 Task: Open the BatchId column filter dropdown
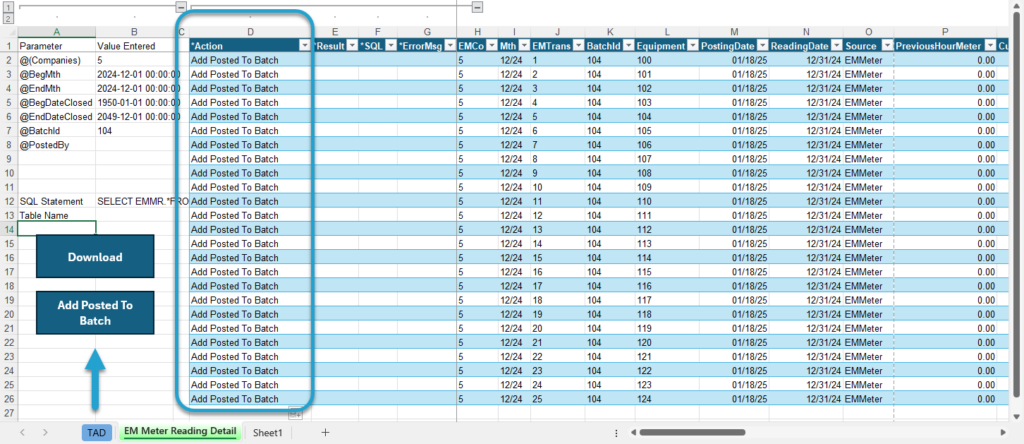pos(628,46)
